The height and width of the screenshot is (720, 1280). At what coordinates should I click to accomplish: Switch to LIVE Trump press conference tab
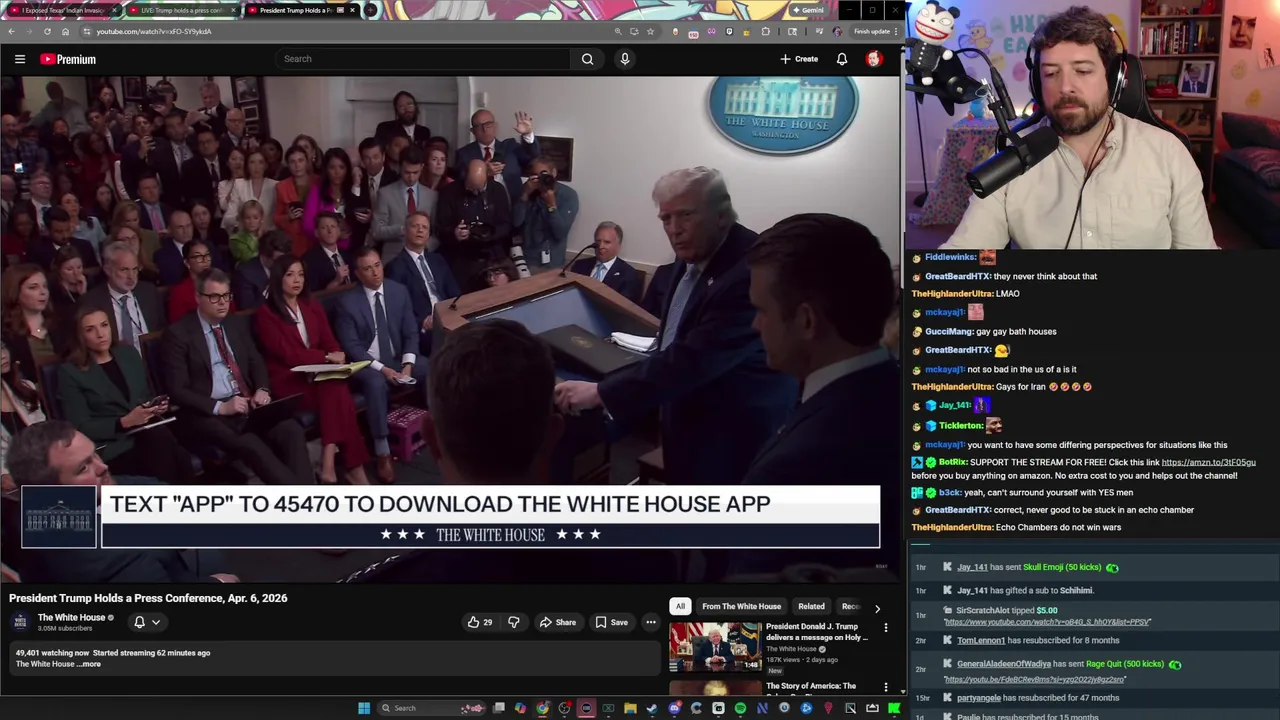point(183,10)
